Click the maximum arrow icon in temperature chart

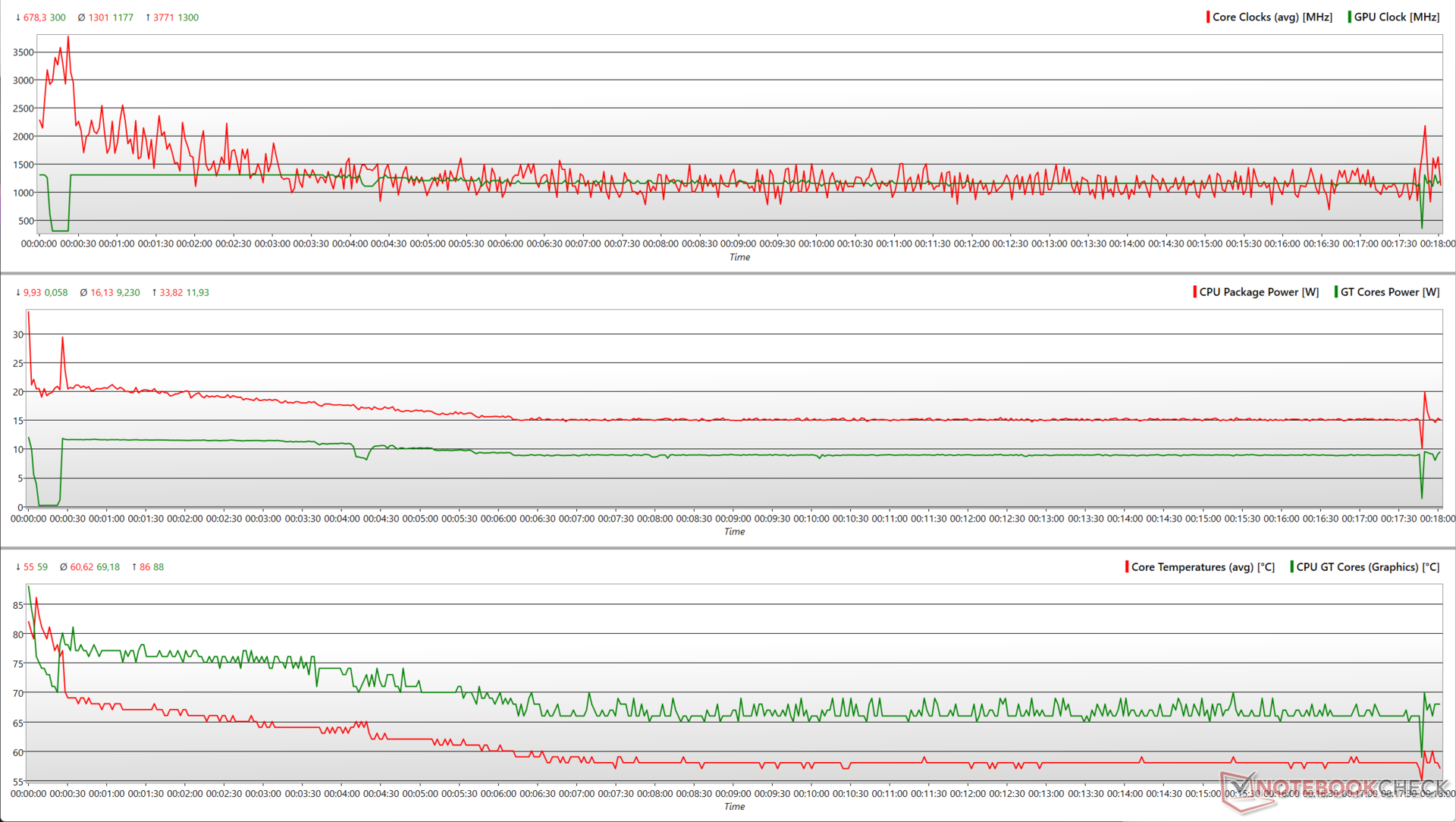[x=134, y=567]
